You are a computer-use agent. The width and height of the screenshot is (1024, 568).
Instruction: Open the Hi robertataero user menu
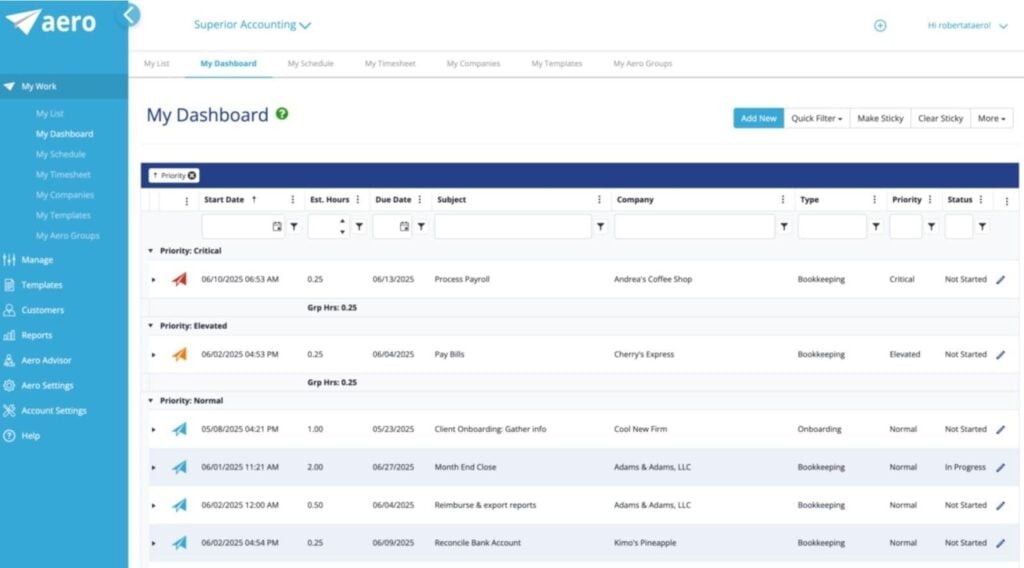point(967,25)
